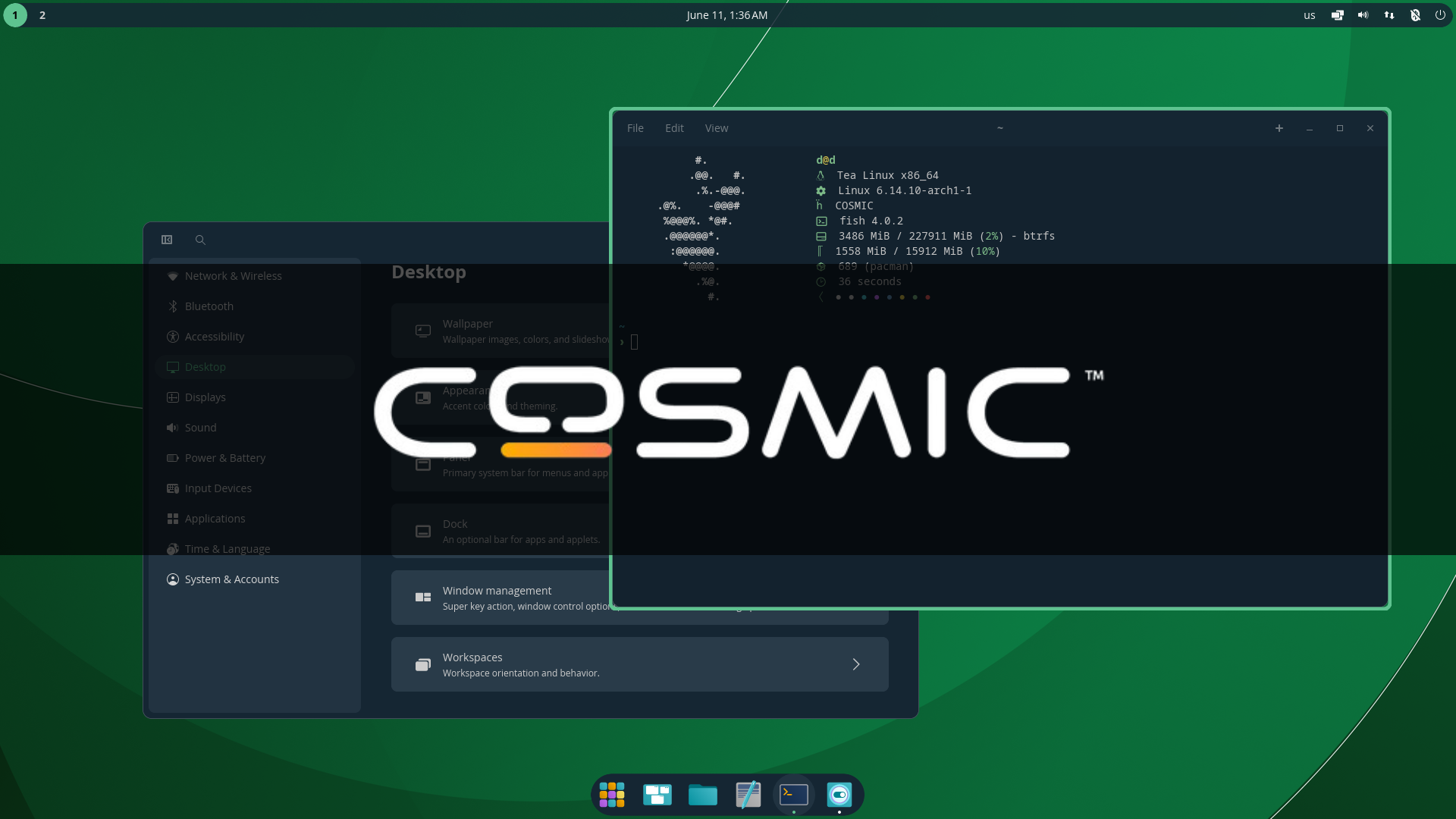Open the Dock settings card
This screenshot has width=1456, height=819.
pyautogui.click(x=501, y=531)
